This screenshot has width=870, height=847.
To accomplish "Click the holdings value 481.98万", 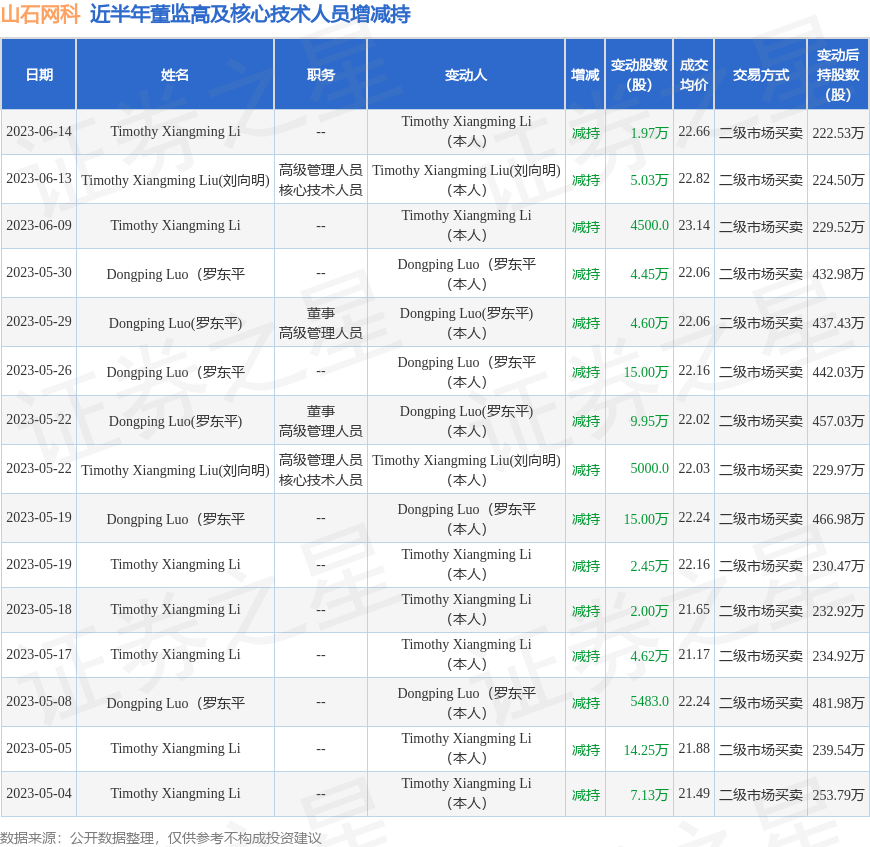I will coord(838,703).
